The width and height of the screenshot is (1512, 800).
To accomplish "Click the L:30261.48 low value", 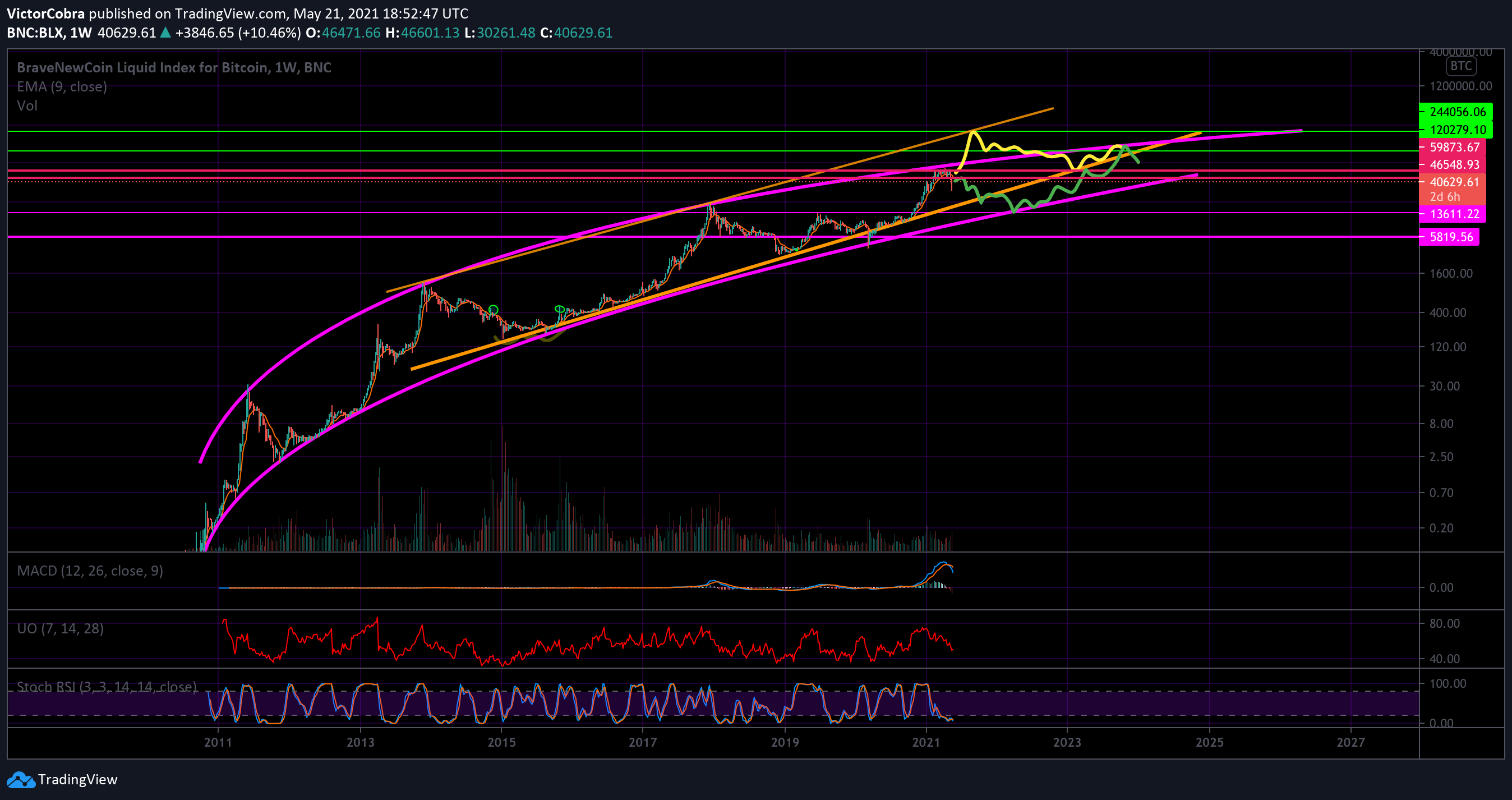I will (x=500, y=33).
